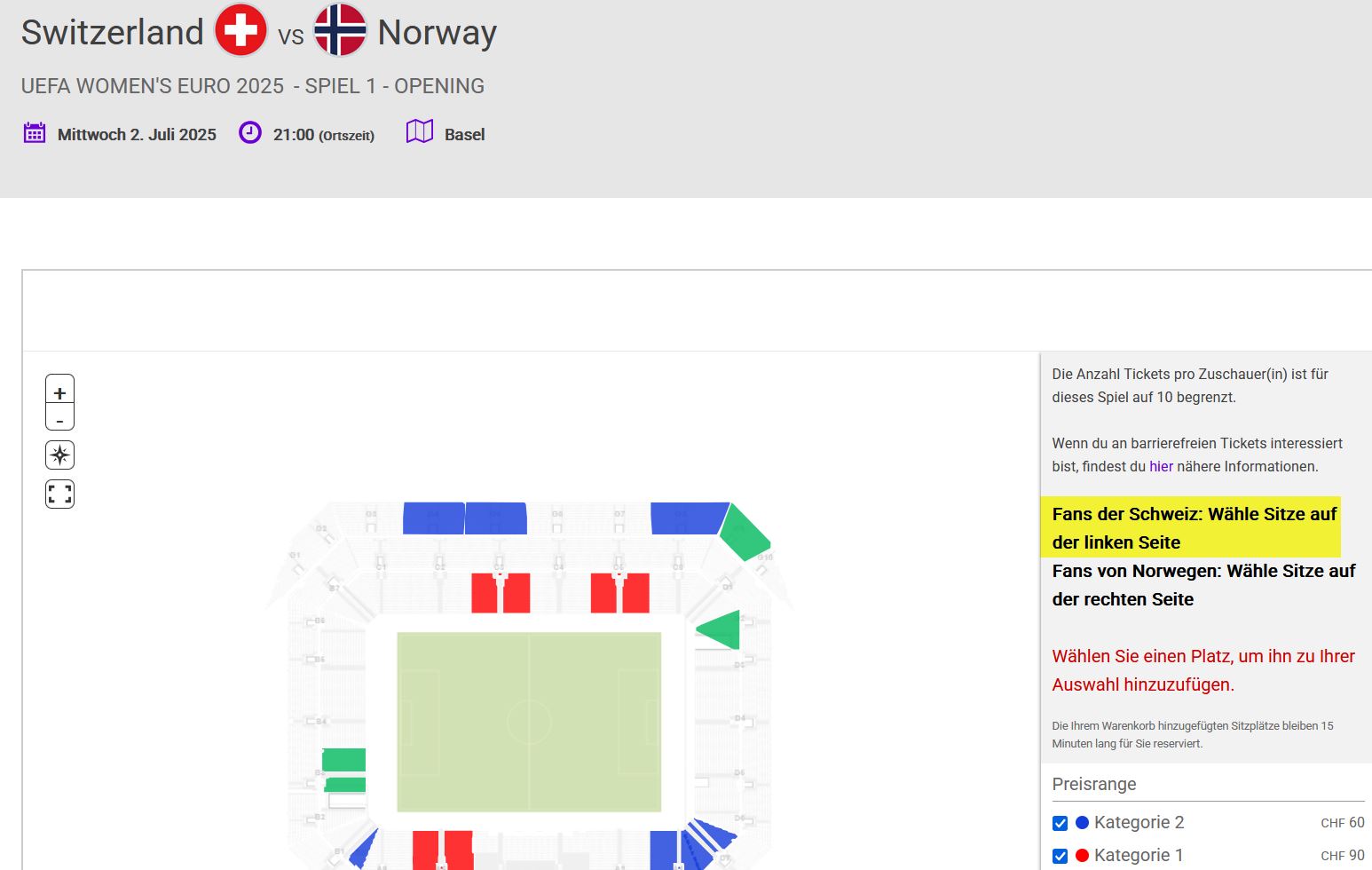Reset seat map orientation with compass icon

[59, 455]
